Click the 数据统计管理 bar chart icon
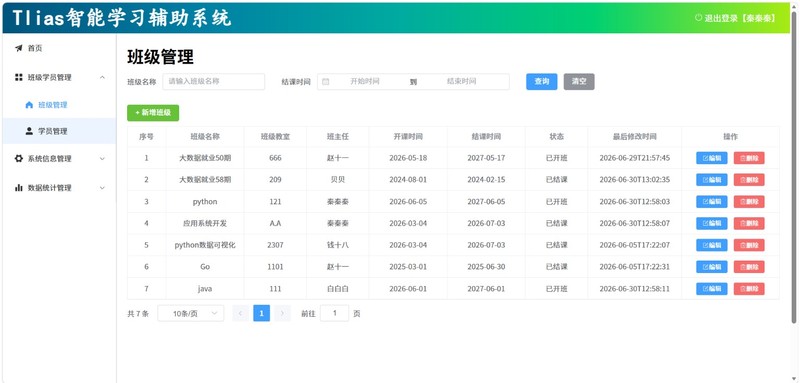Viewport: 800px width, 383px height. [19, 188]
